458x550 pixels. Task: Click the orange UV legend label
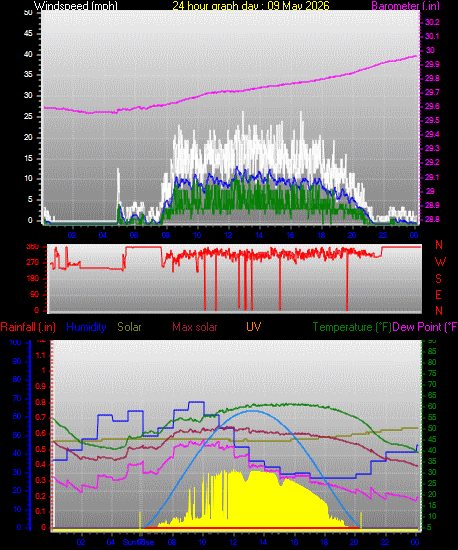(x=254, y=327)
